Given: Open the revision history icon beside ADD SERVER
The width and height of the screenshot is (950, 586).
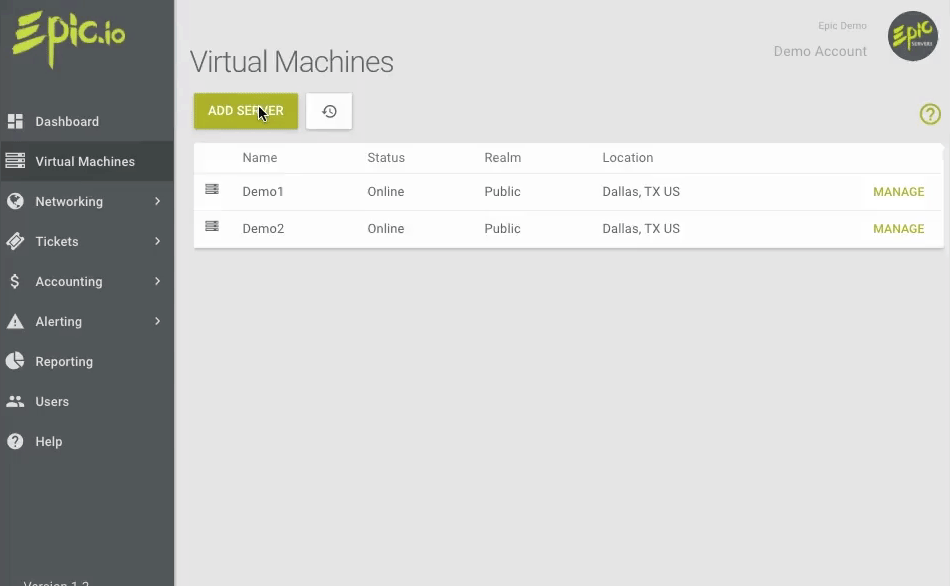Looking at the screenshot, I should tap(329, 111).
